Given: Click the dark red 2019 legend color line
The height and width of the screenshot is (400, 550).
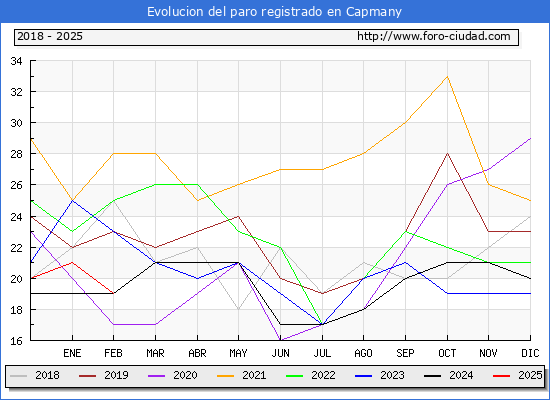Looking at the screenshot, I should pyautogui.click(x=87, y=376).
